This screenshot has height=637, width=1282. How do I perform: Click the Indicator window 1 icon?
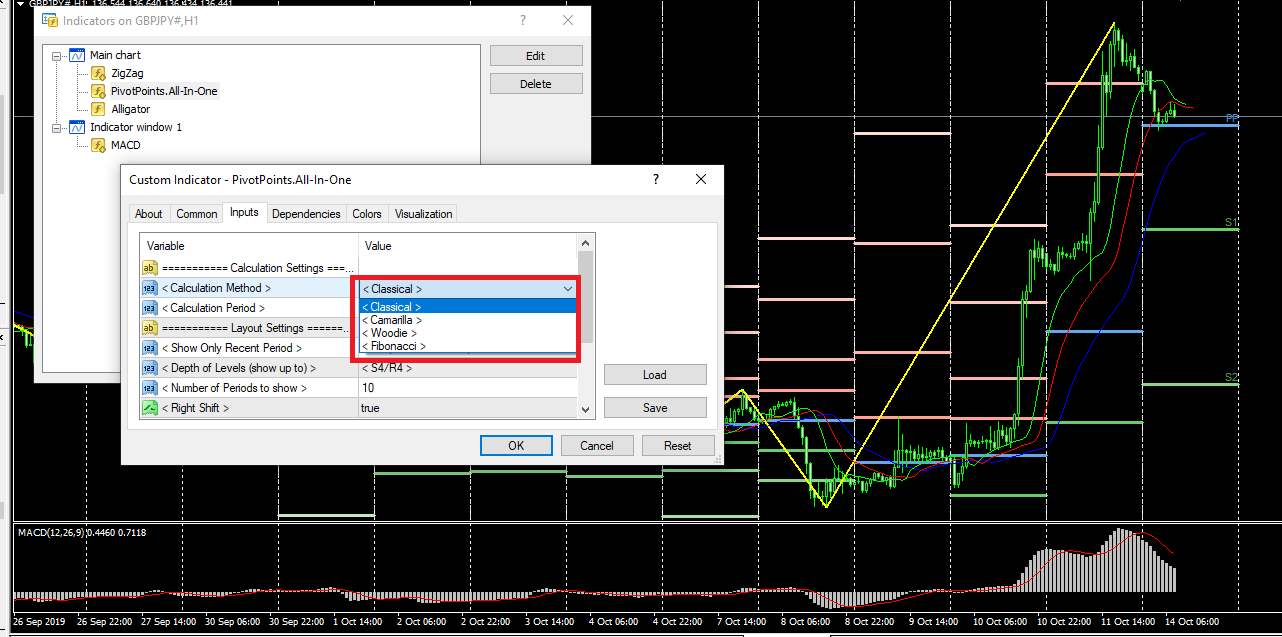click(76, 127)
